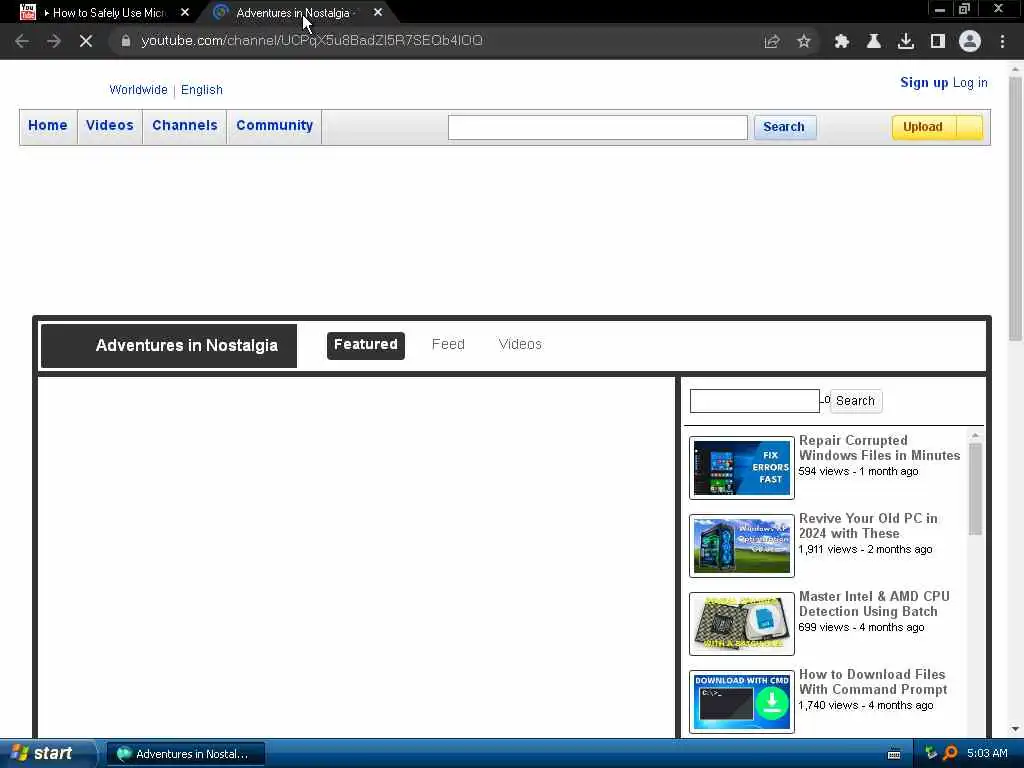
Task: Bookmark this page with the star icon
Action: tap(804, 41)
